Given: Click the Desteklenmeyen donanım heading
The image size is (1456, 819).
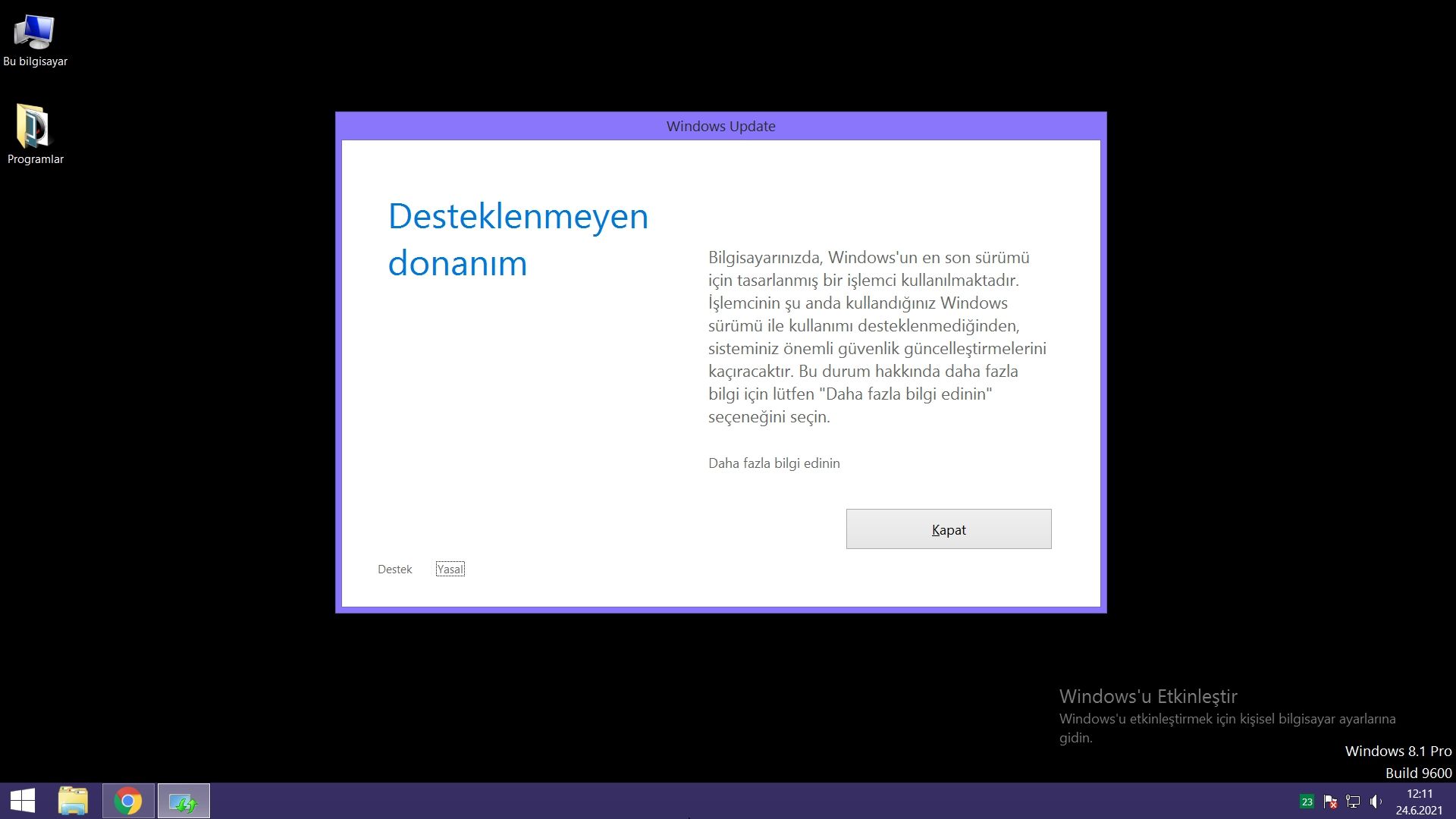Looking at the screenshot, I should pyautogui.click(x=518, y=240).
